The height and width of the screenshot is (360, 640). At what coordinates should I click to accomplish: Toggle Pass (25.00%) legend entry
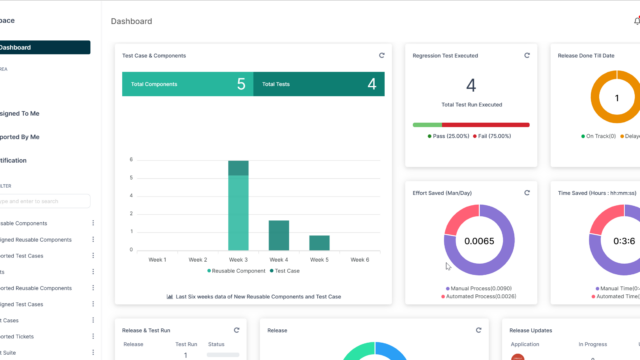448,136
